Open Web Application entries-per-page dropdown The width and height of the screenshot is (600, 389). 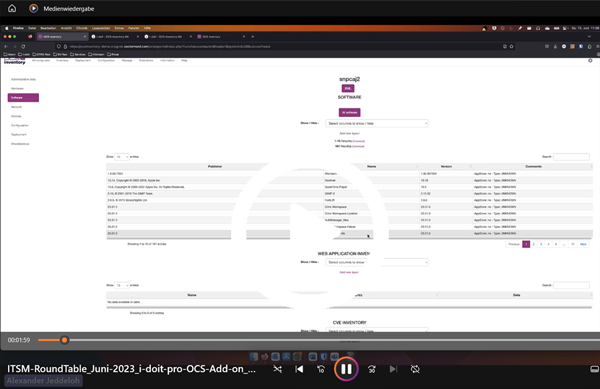click(122, 285)
